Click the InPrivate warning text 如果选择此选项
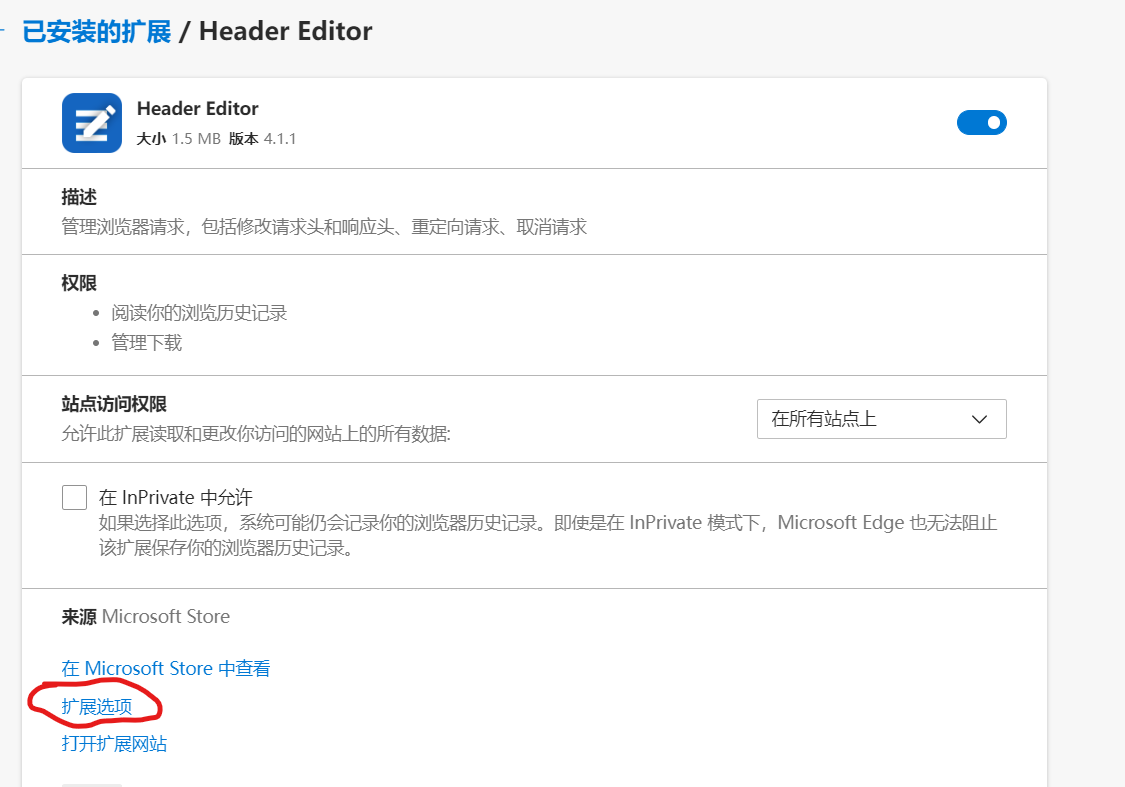This screenshot has height=787, width=1125. 548,535
